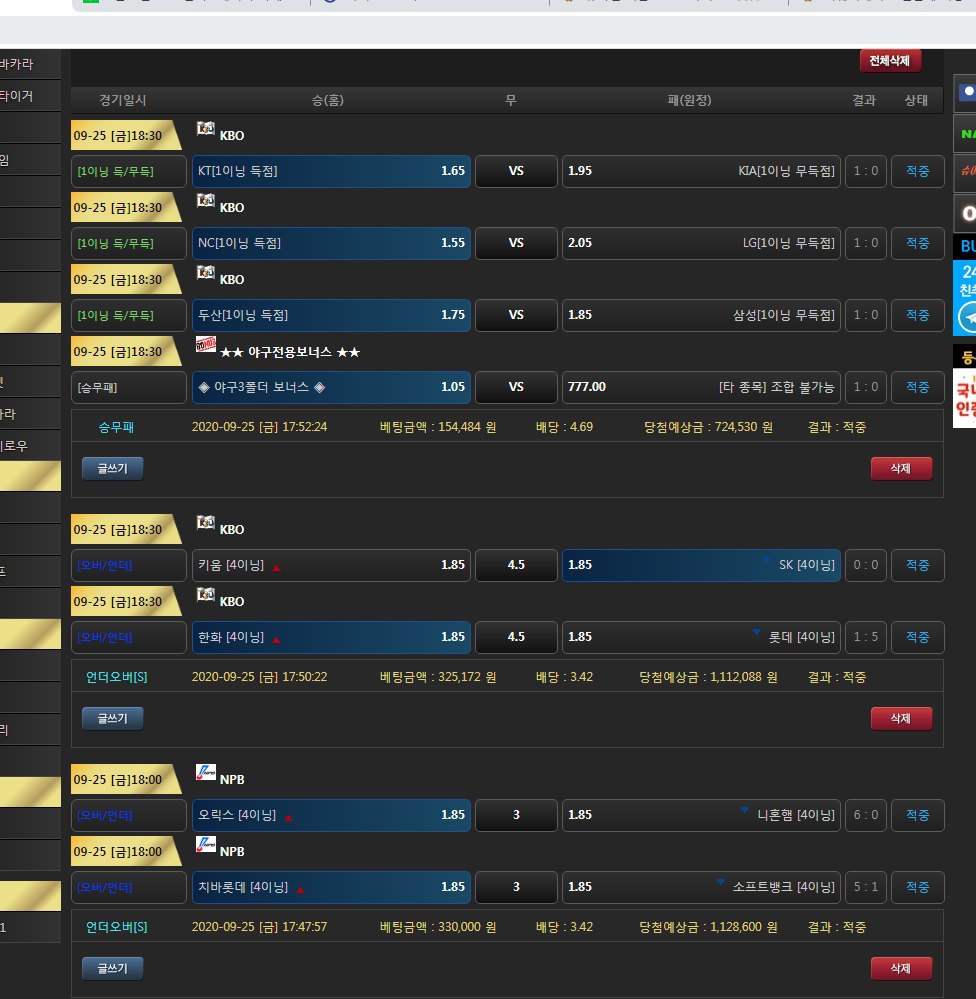This screenshot has width=976, height=999.
Task: Click the 4.5 handicap line for 키움 game
Action: click(x=516, y=565)
